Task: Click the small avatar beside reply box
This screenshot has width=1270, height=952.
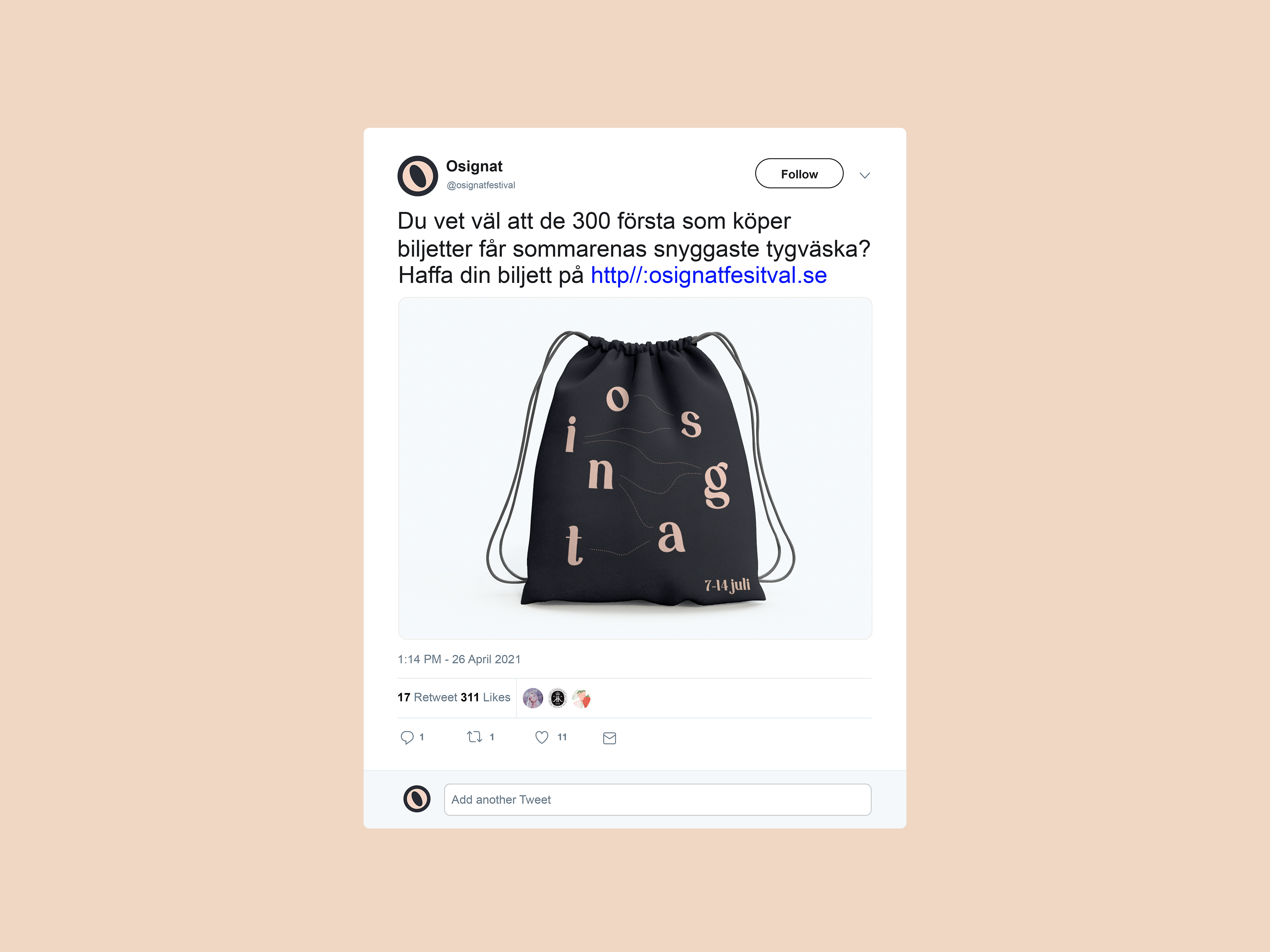Action: click(417, 799)
